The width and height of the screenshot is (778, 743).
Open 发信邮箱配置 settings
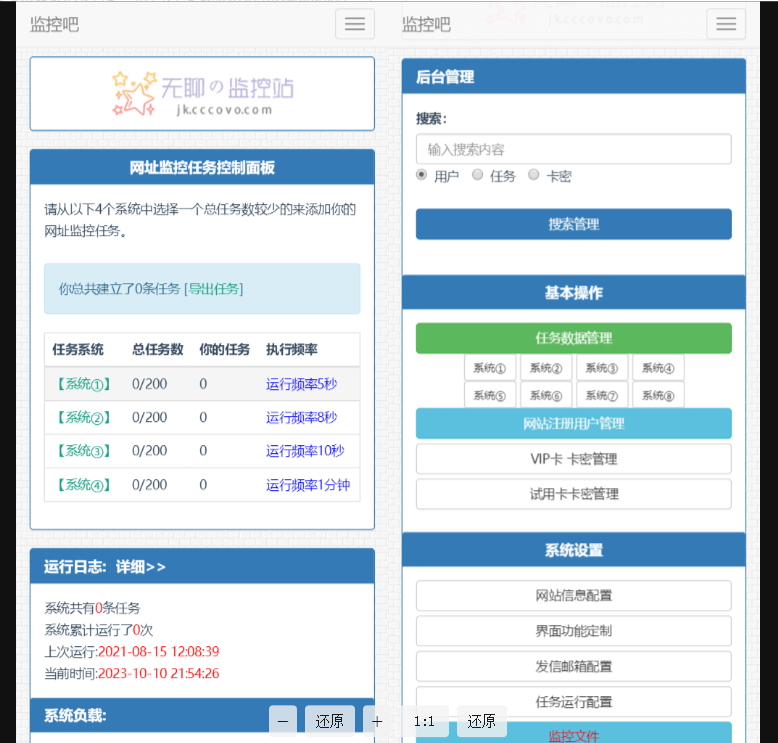click(x=574, y=667)
